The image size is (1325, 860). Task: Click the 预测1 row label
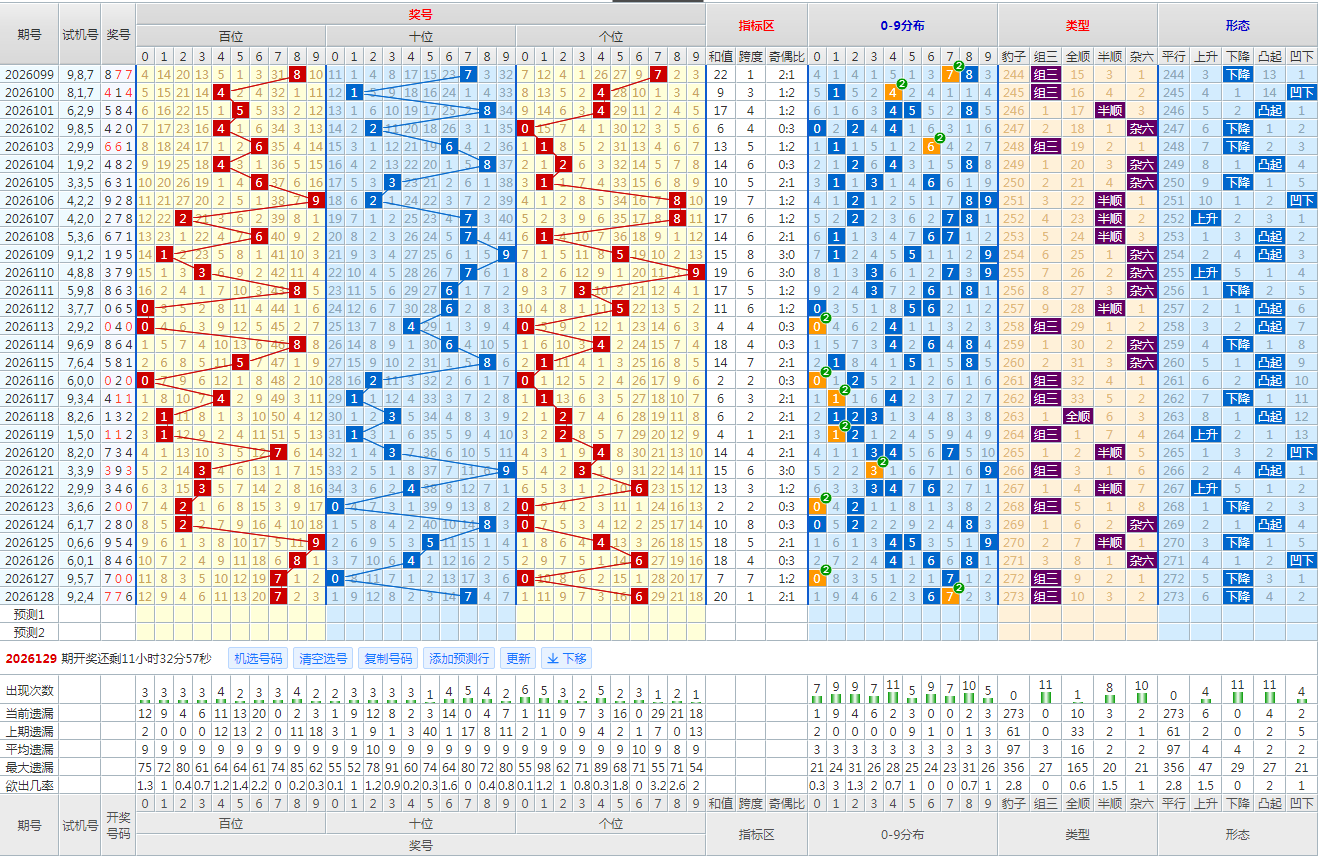click(29, 614)
